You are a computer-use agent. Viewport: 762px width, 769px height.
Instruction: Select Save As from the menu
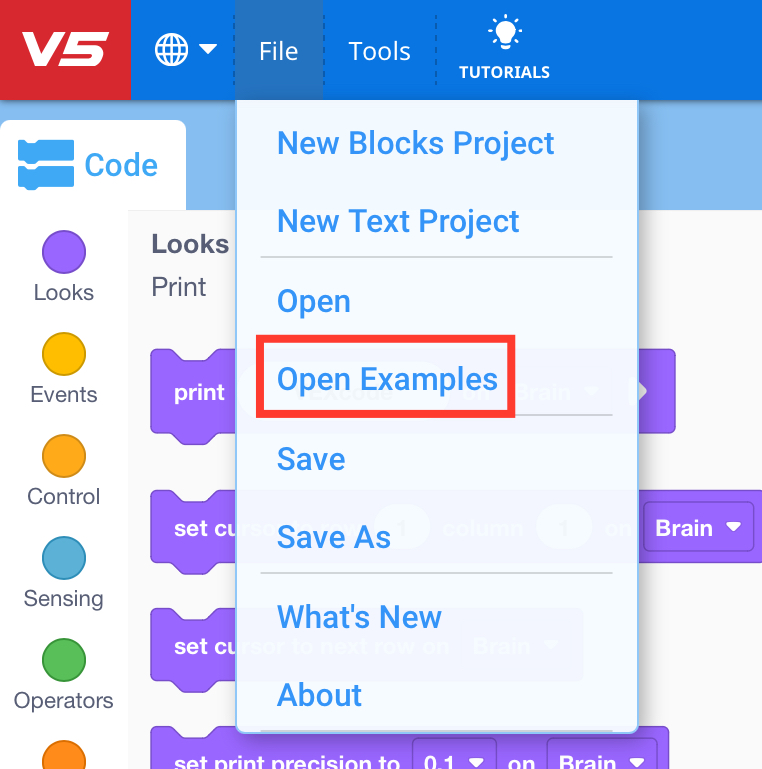(x=334, y=537)
